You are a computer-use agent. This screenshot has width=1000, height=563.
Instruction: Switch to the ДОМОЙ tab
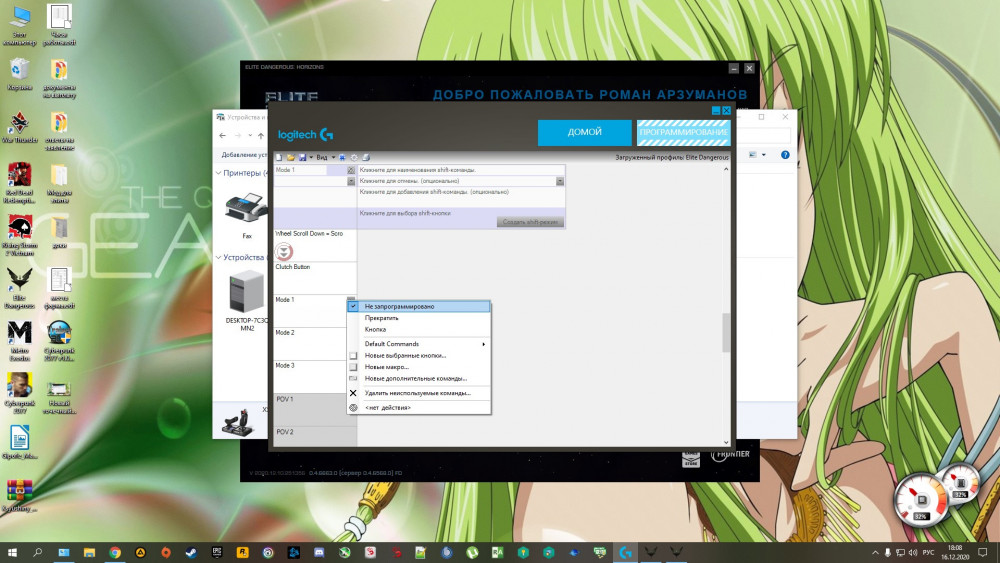click(584, 132)
